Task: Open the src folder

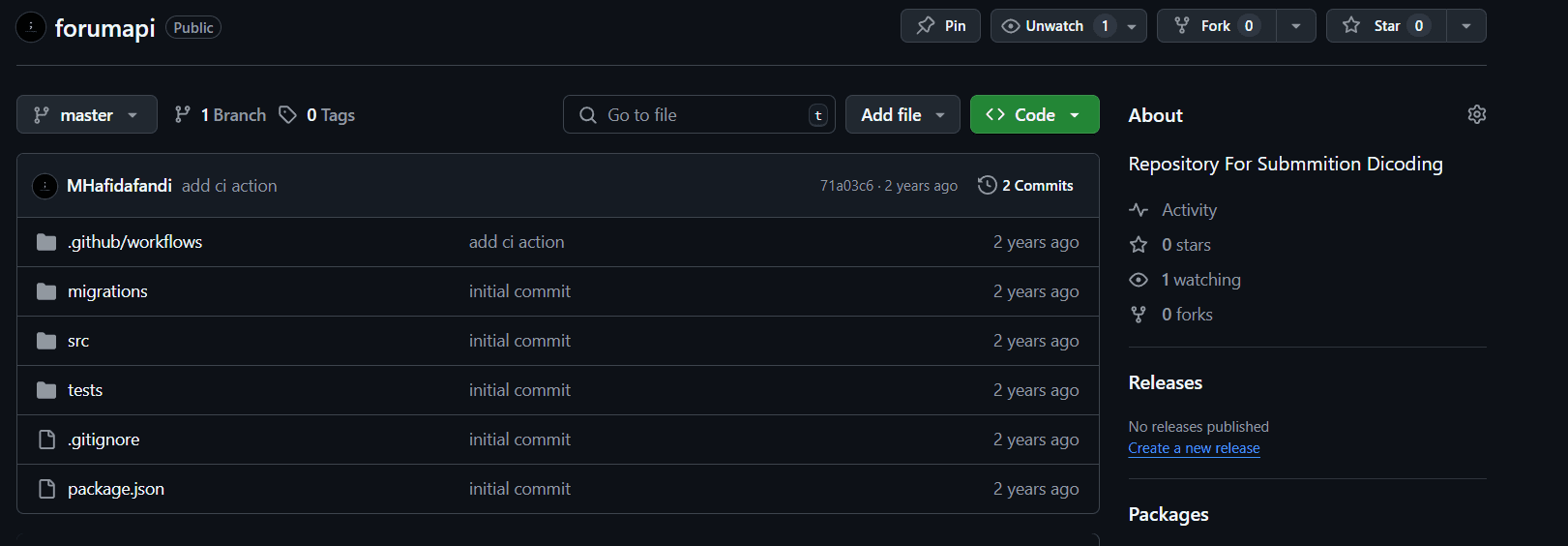Action: (x=78, y=341)
